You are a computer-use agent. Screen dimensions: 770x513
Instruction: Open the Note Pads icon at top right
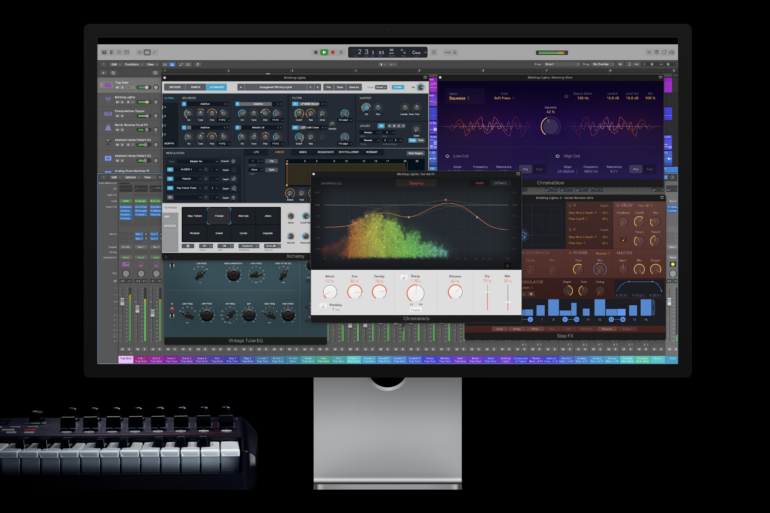(x=657, y=52)
